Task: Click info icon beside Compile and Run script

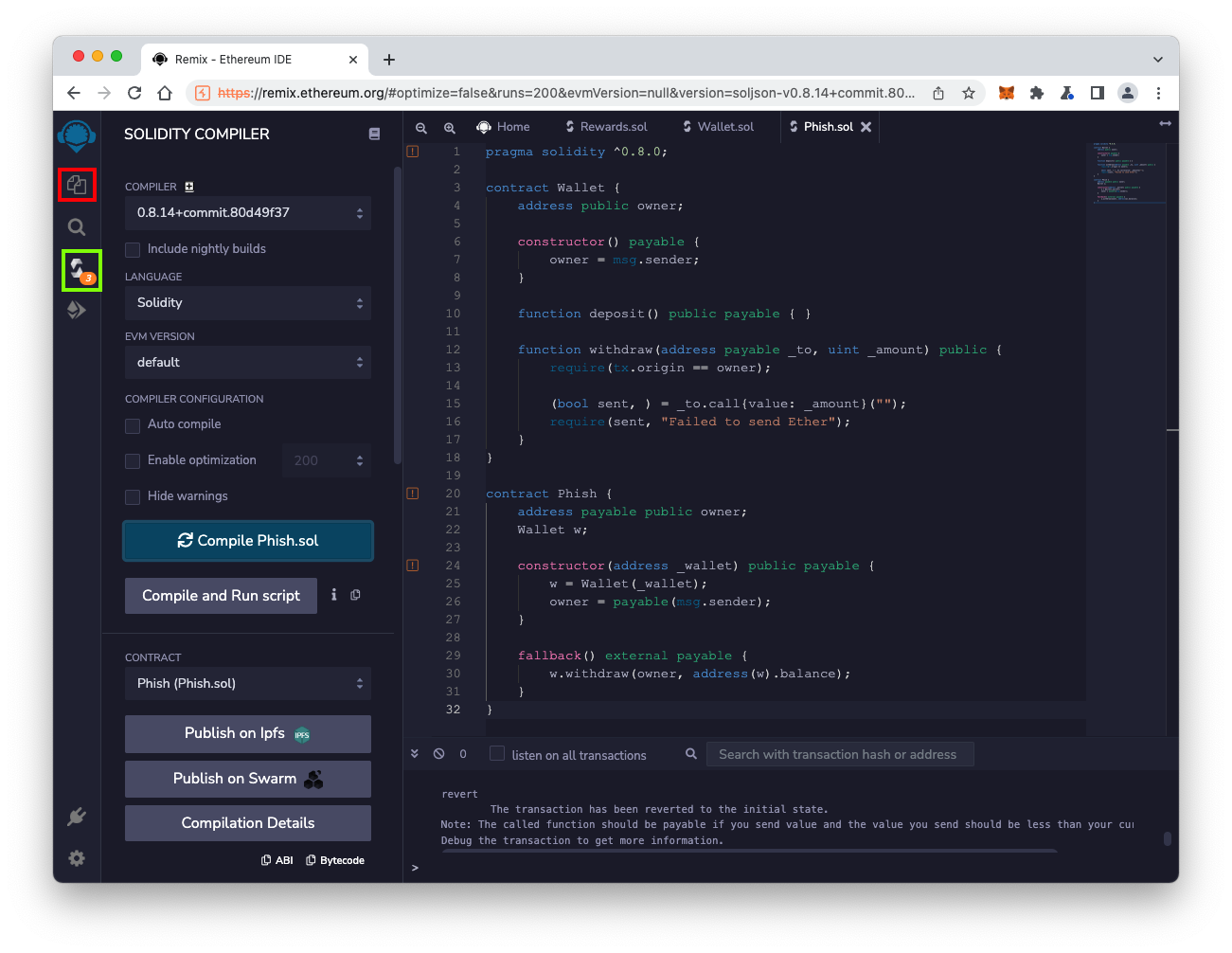Action: click(x=333, y=595)
